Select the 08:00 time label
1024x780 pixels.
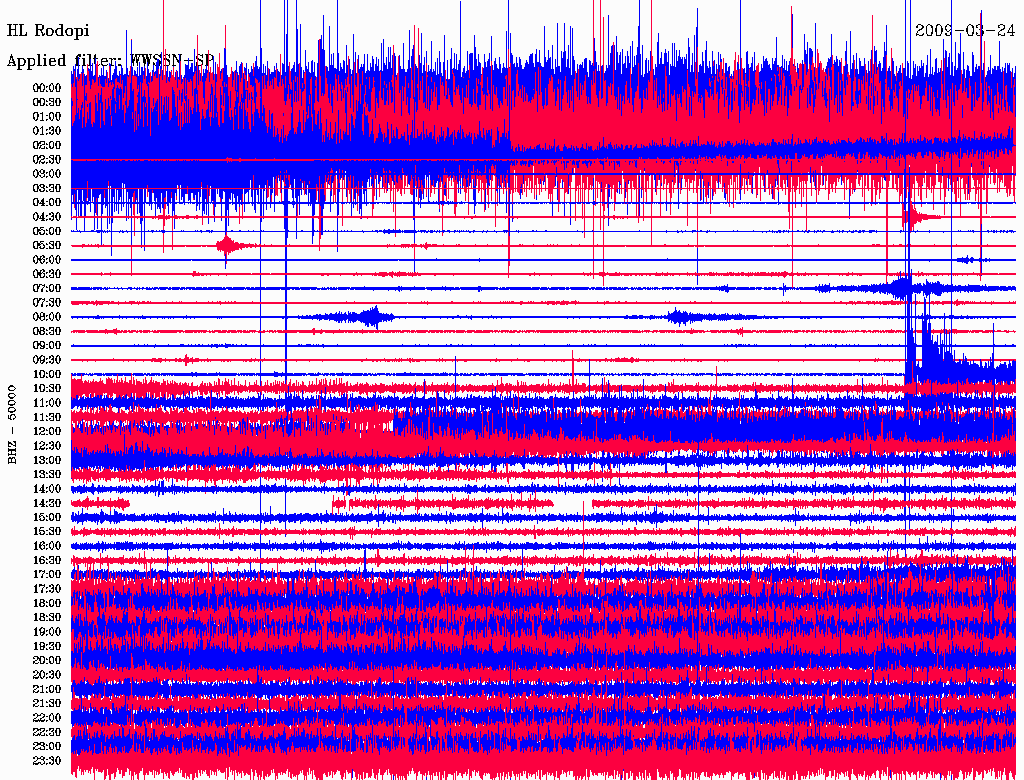point(47,317)
